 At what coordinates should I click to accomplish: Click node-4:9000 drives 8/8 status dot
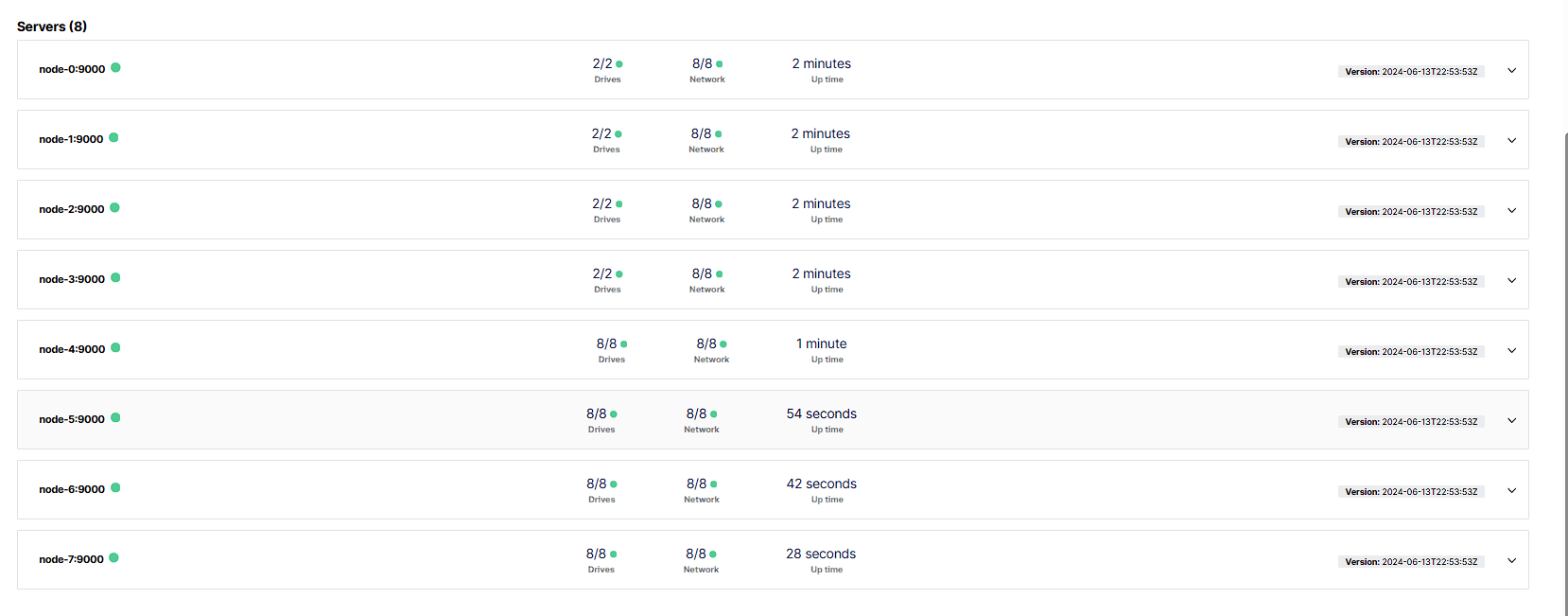[x=623, y=344]
